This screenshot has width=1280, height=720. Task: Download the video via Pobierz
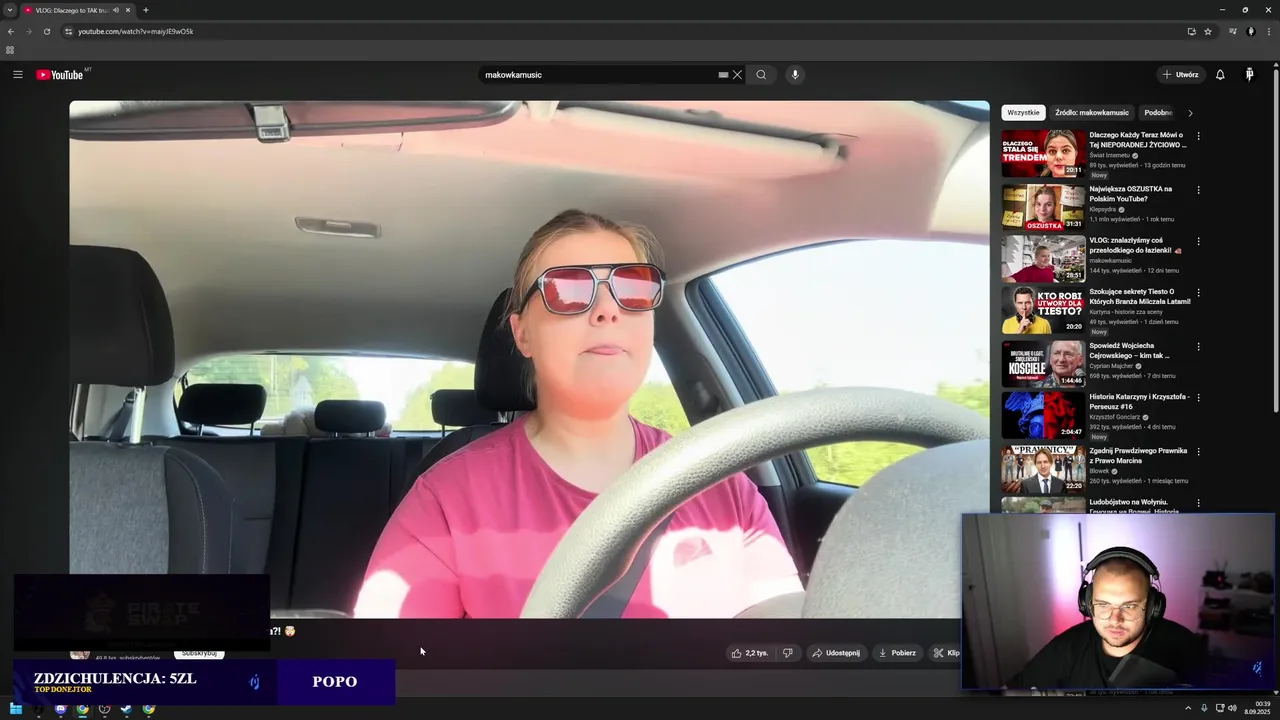point(897,653)
